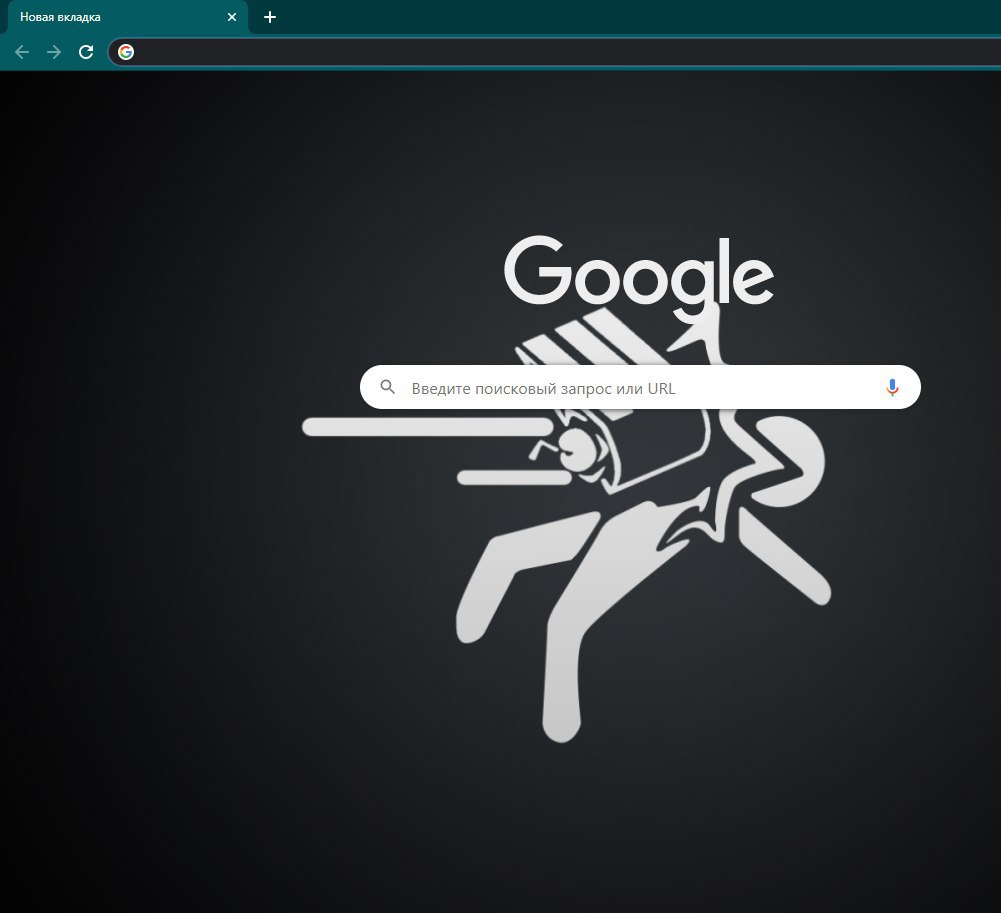Click the search box with Введите поисковый запрос
Screen dimensions: 1001x913
640,387
